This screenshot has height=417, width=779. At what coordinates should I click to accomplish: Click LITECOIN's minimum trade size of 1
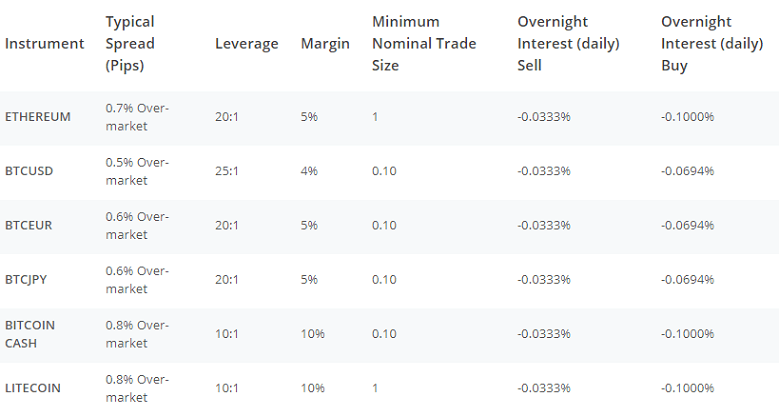pos(375,388)
